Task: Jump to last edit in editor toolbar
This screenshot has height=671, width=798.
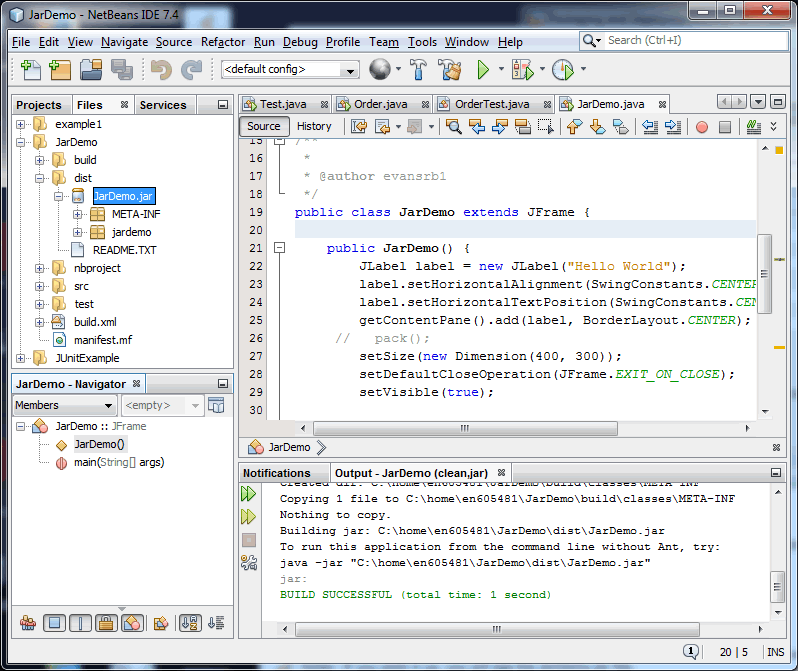Action: [359, 126]
